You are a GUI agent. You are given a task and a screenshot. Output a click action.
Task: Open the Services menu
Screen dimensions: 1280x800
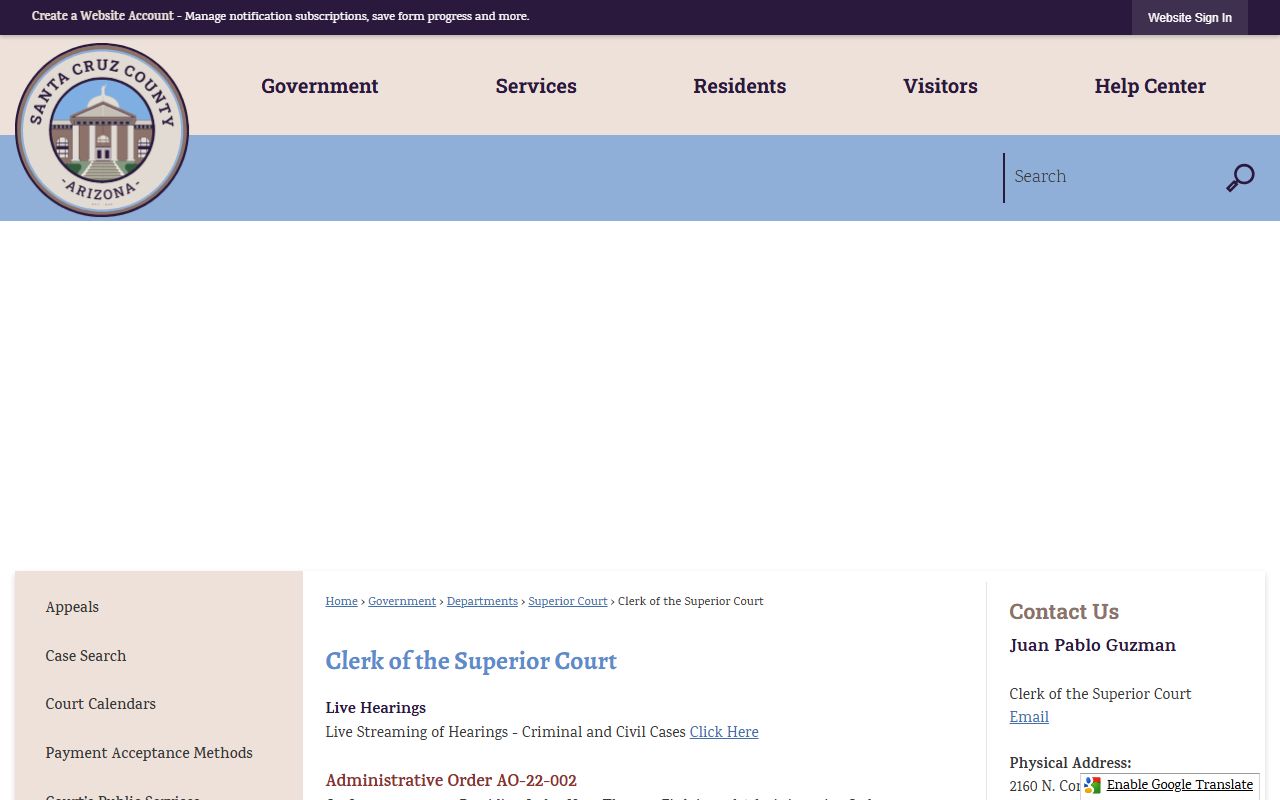(536, 86)
